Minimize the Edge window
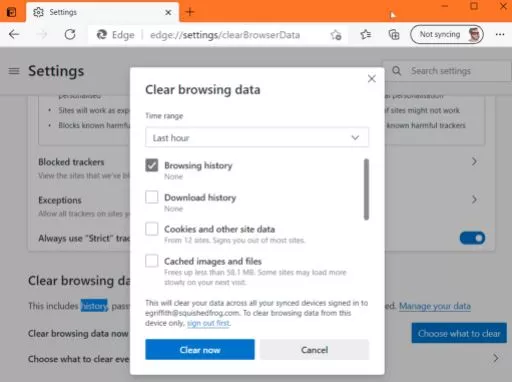Viewport: 512px width, 382px height. tap(445, 6)
